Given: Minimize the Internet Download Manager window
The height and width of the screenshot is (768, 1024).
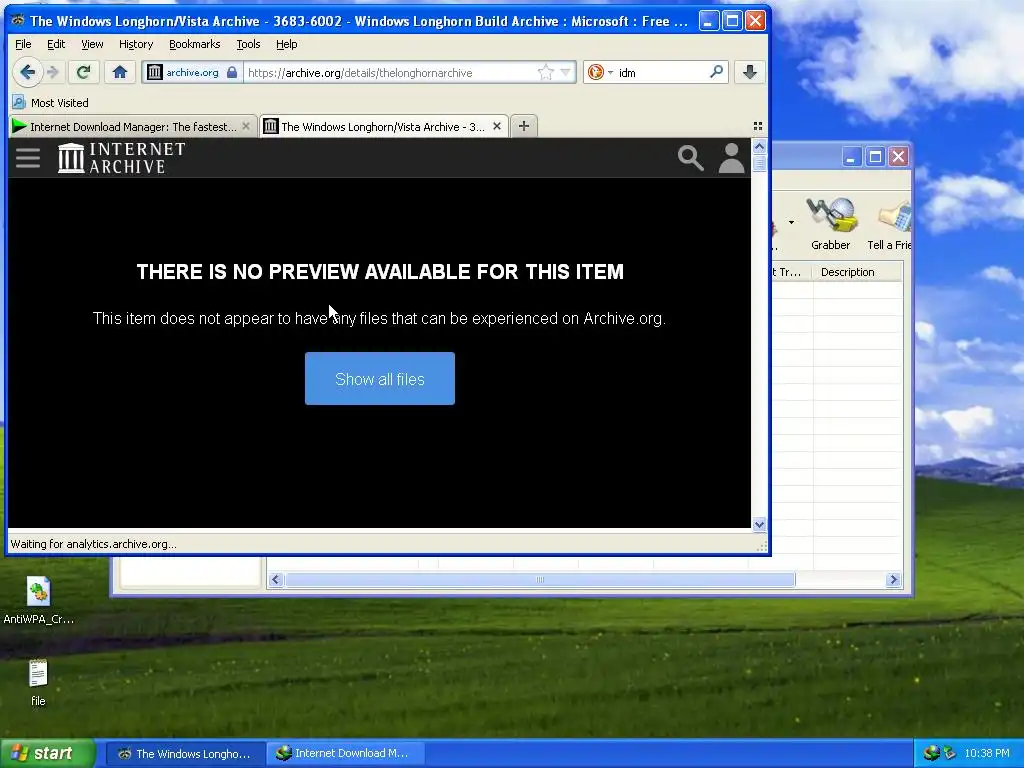Looking at the screenshot, I should (850, 157).
